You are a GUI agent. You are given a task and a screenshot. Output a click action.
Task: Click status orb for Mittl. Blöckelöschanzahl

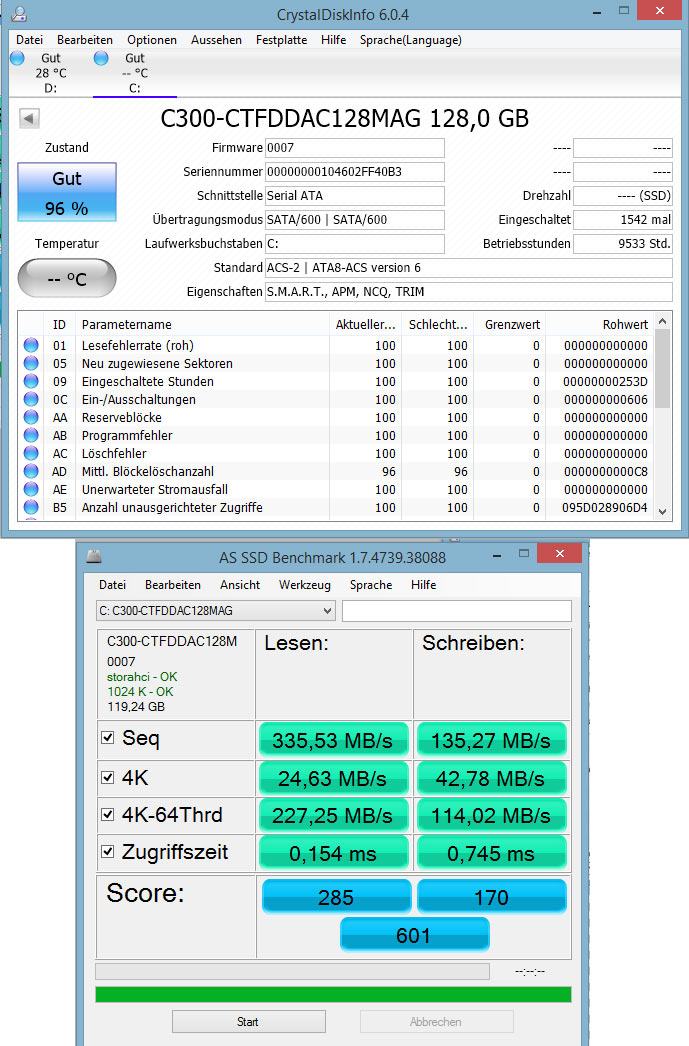31,471
